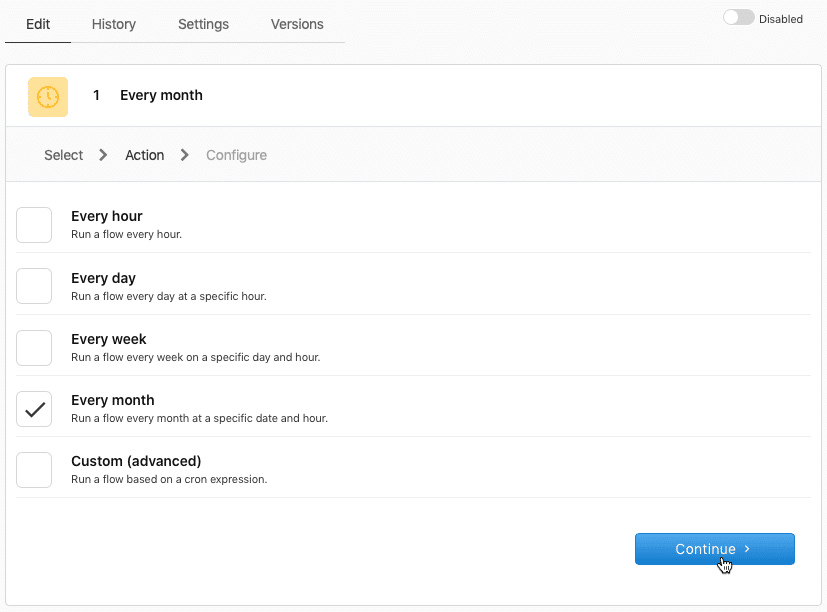Image resolution: width=827 pixels, height=612 pixels.
Task: Uncheck the Every month checkbox
Action: 34,408
